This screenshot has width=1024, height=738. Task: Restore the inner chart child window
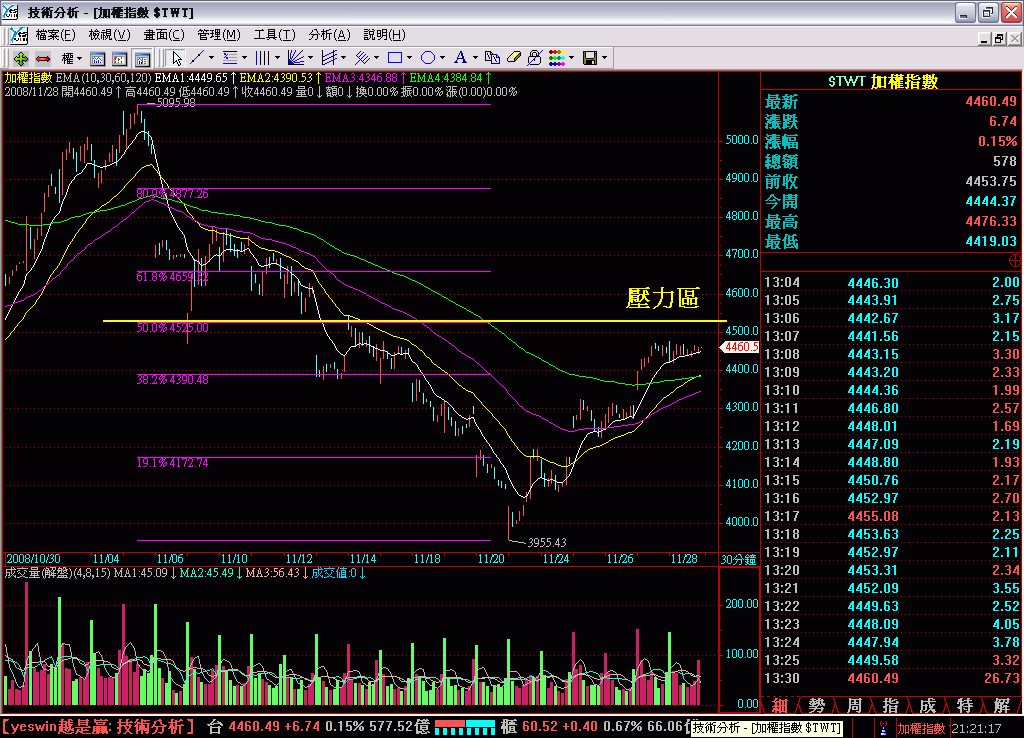click(999, 39)
